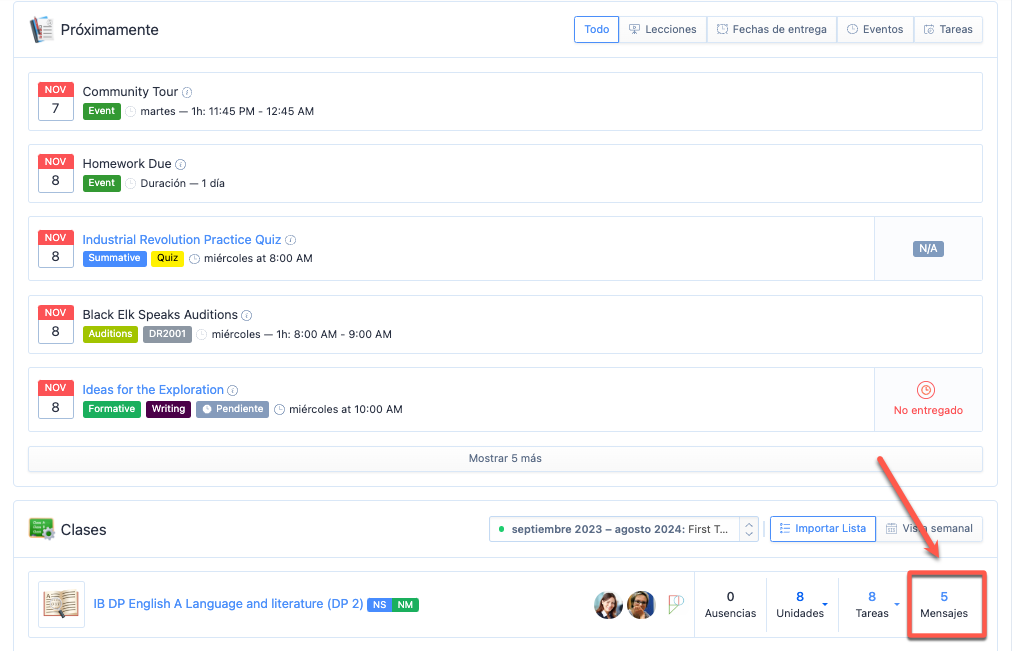Click info icon next to Homework Due
Image resolution: width=1012 pixels, height=651 pixels.
tap(181, 165)
